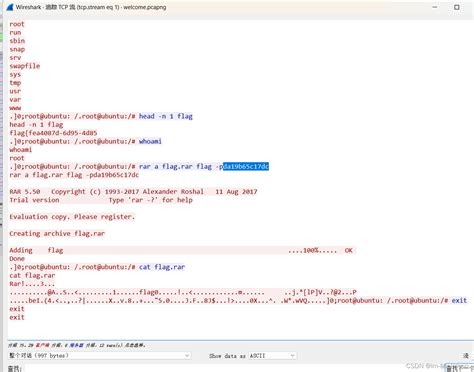Open the entire conversation (997 bytes) dropdown
Image resolution: width=474 pixels, height=372 pixels.
[99, 356]
